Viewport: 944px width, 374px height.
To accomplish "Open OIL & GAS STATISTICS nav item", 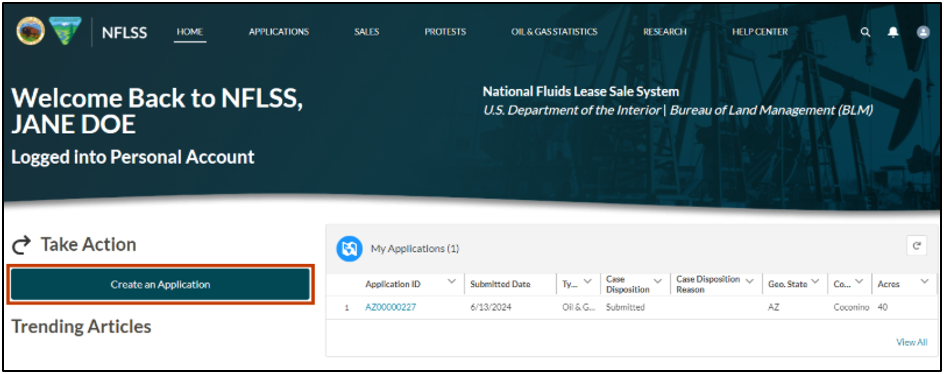I will [554, 32].
